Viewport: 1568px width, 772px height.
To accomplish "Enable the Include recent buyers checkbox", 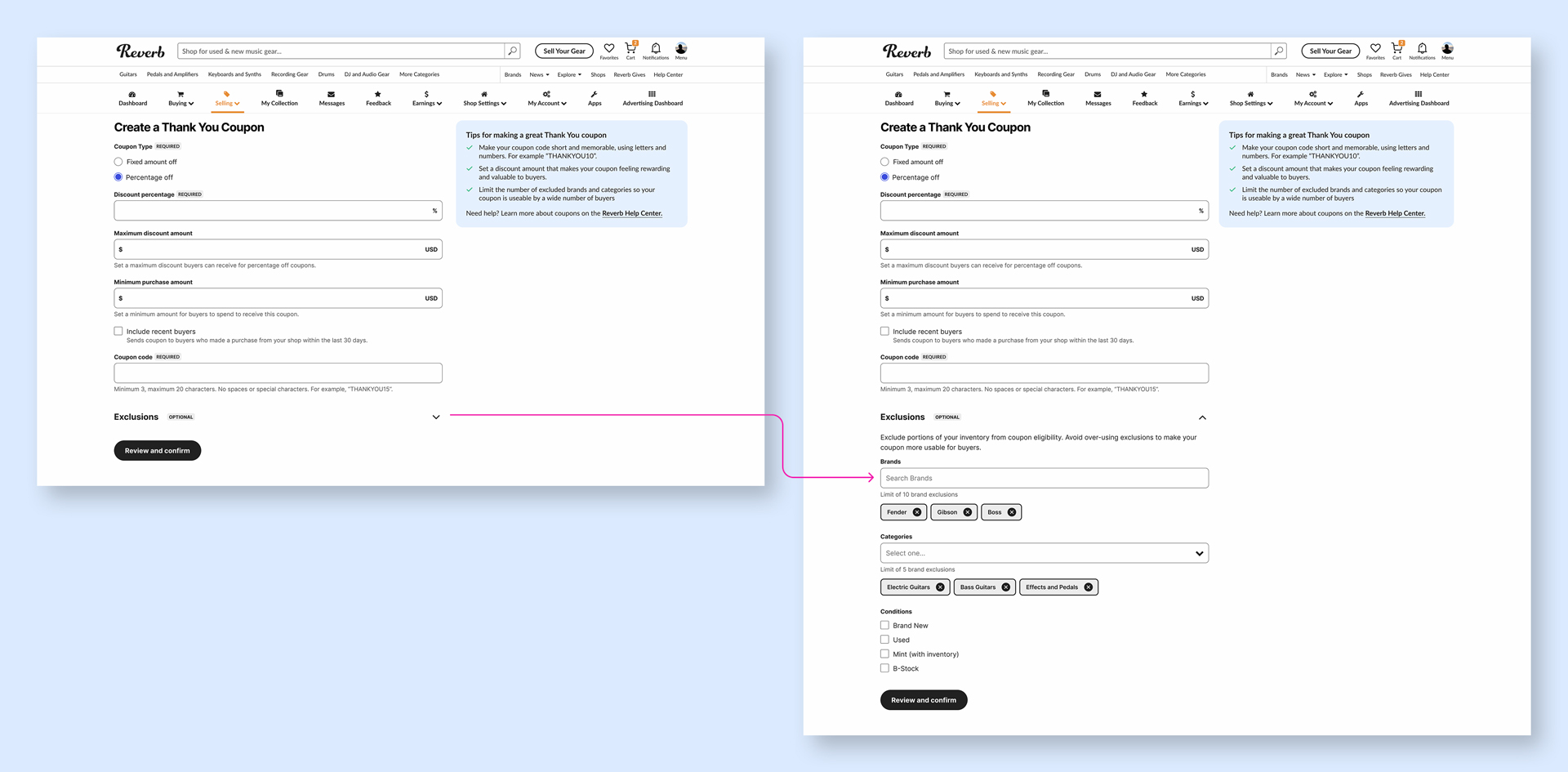I will 118,330.
